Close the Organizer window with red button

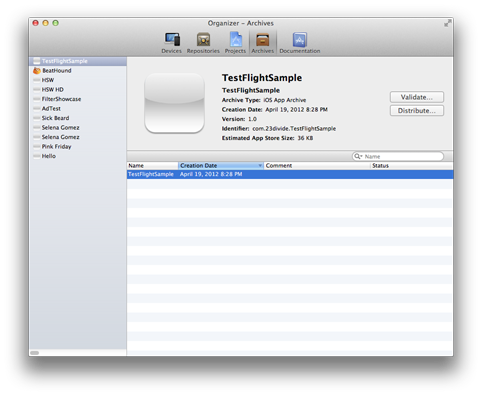pos(36,23)
